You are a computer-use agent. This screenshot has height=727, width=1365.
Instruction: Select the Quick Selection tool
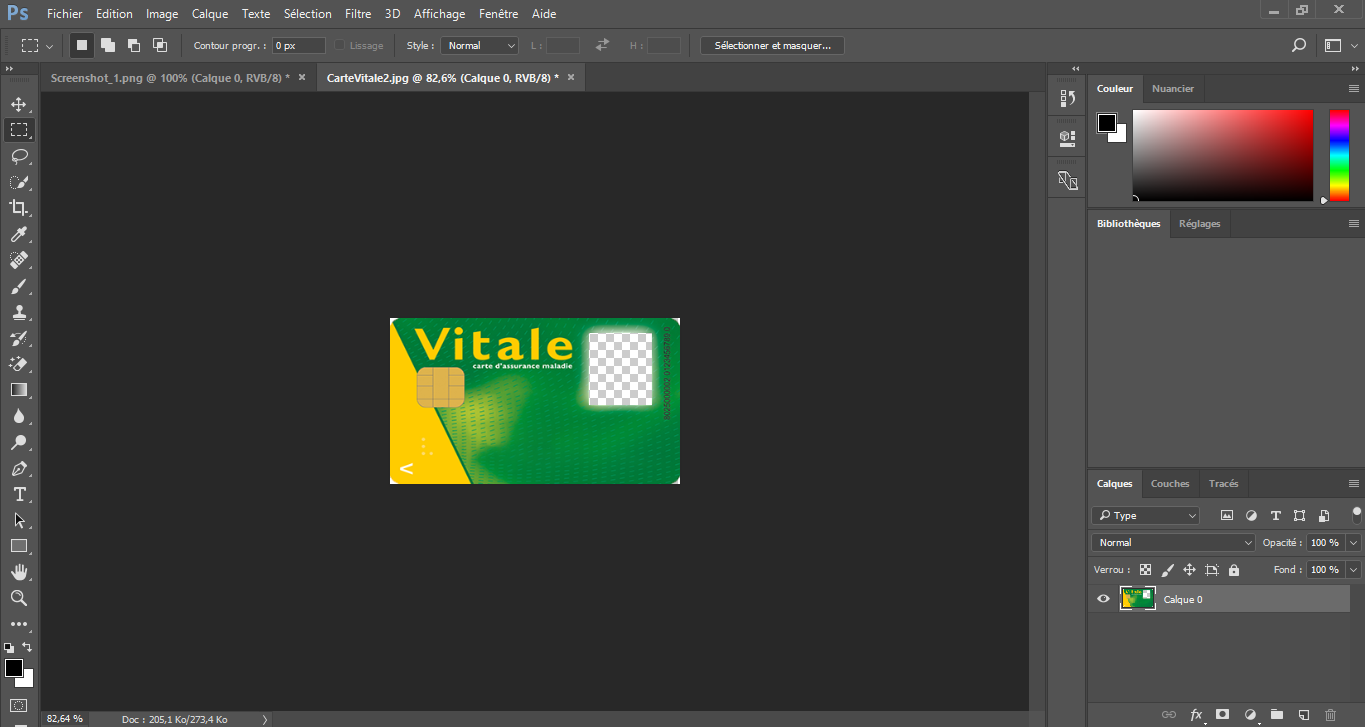[x=18, y=182]
